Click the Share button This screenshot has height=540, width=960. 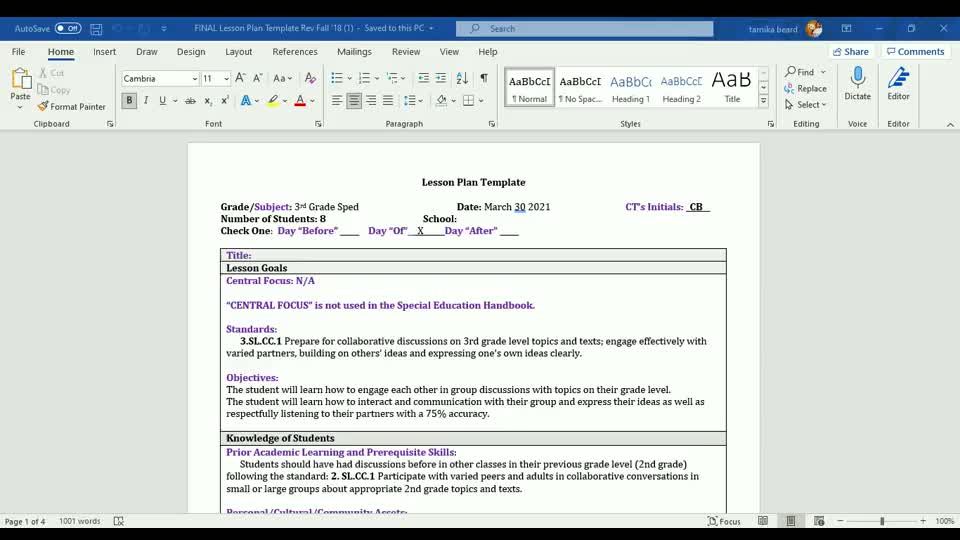pyautogui.click(x=850, y=52)
